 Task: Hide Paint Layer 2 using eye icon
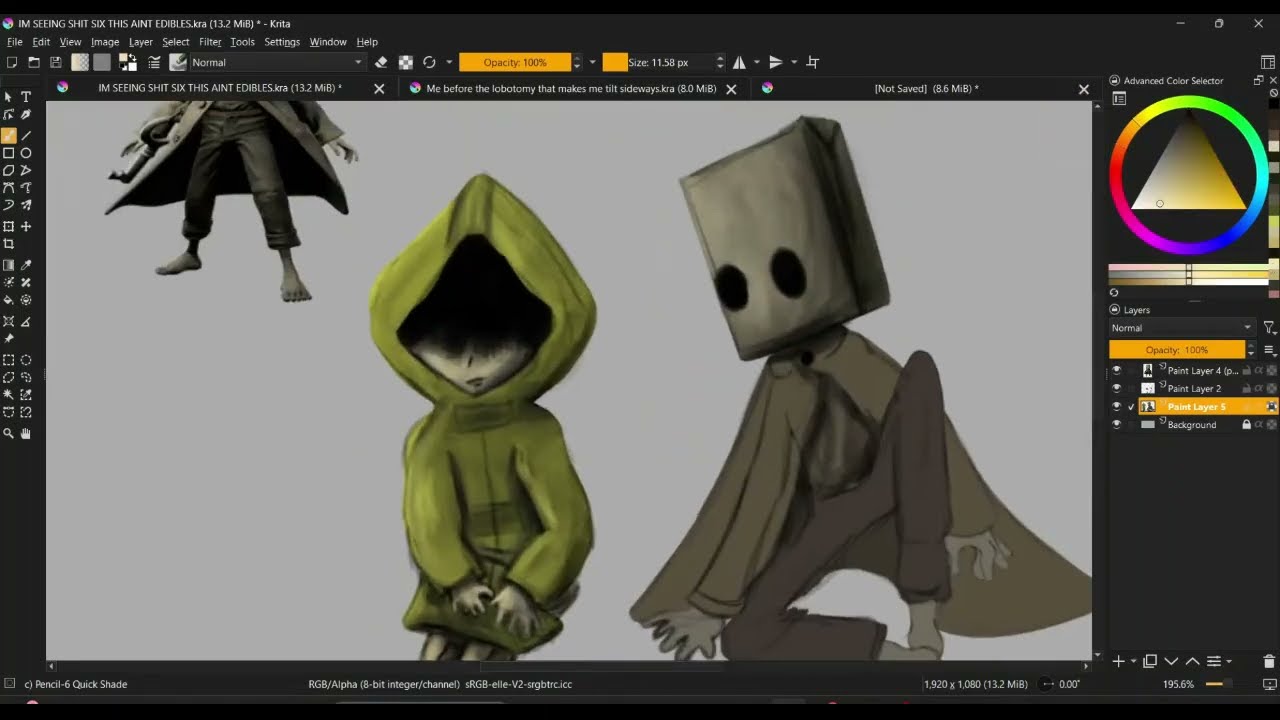pyautogui.click(x=1116, y=388)
